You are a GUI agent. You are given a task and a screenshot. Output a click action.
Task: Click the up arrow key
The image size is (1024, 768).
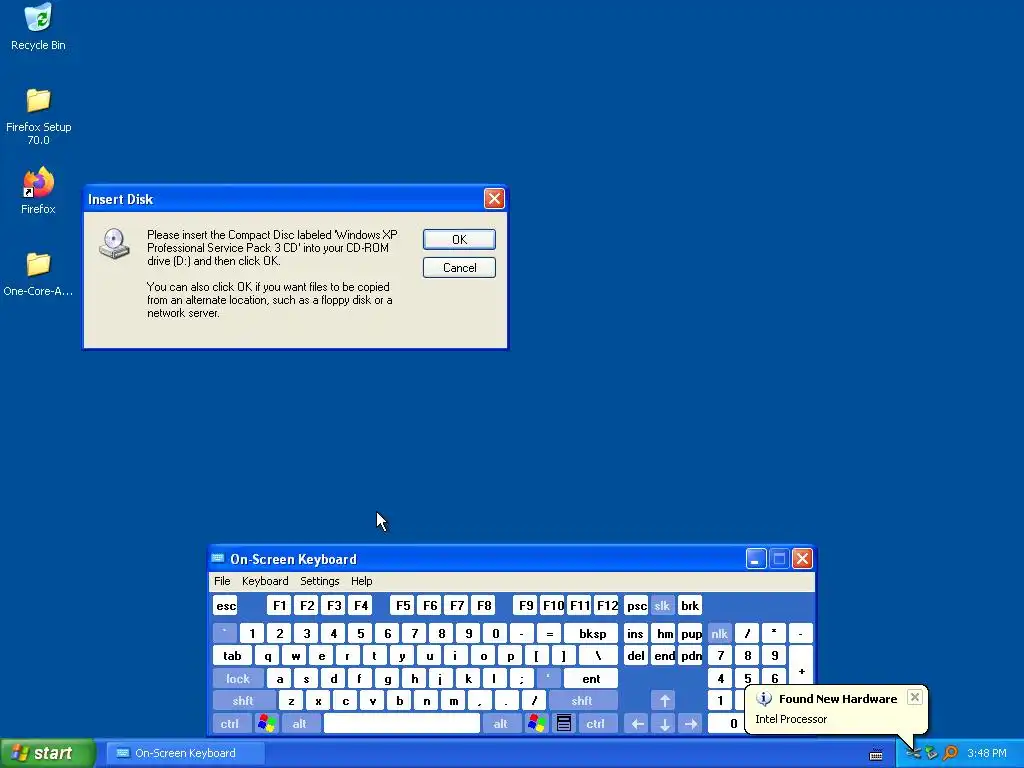point(665,701)
